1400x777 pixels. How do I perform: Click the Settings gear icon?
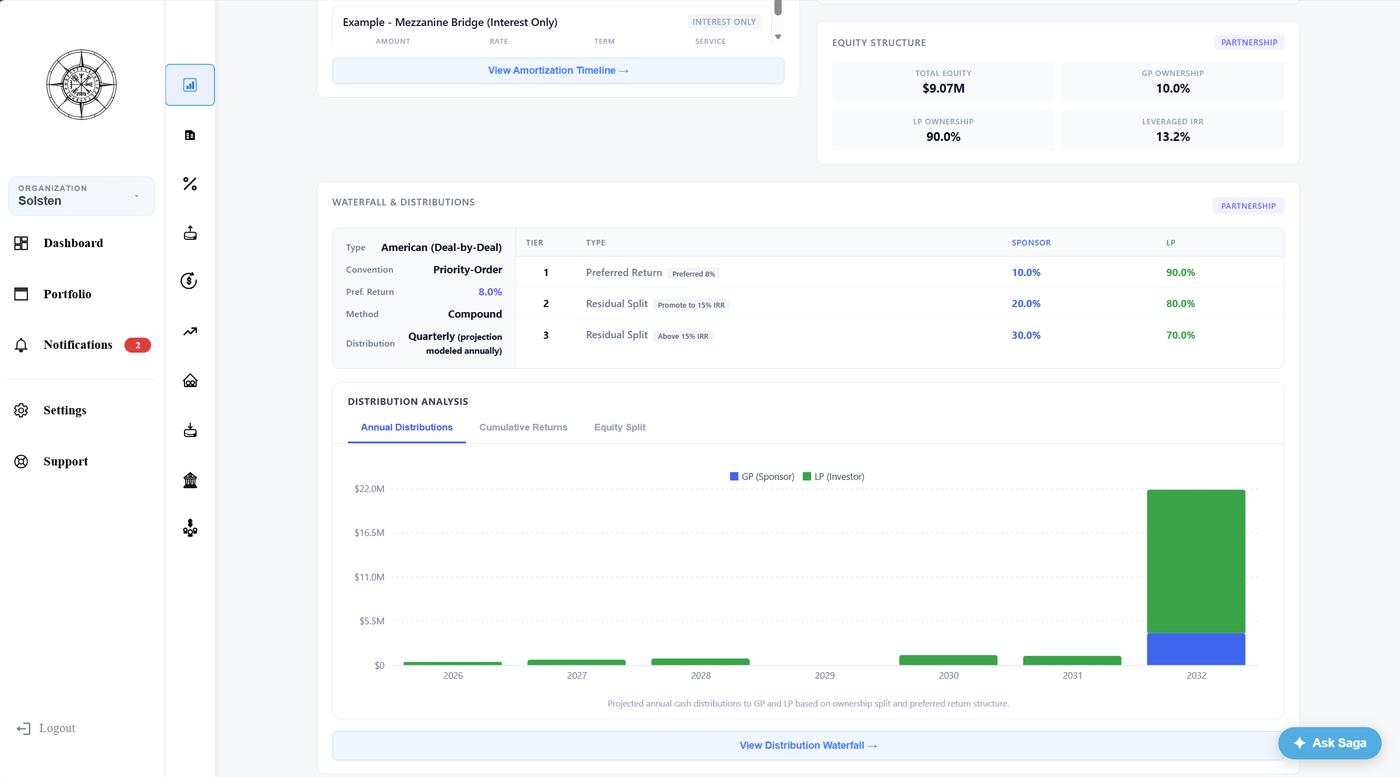click(x=21, y=410)
